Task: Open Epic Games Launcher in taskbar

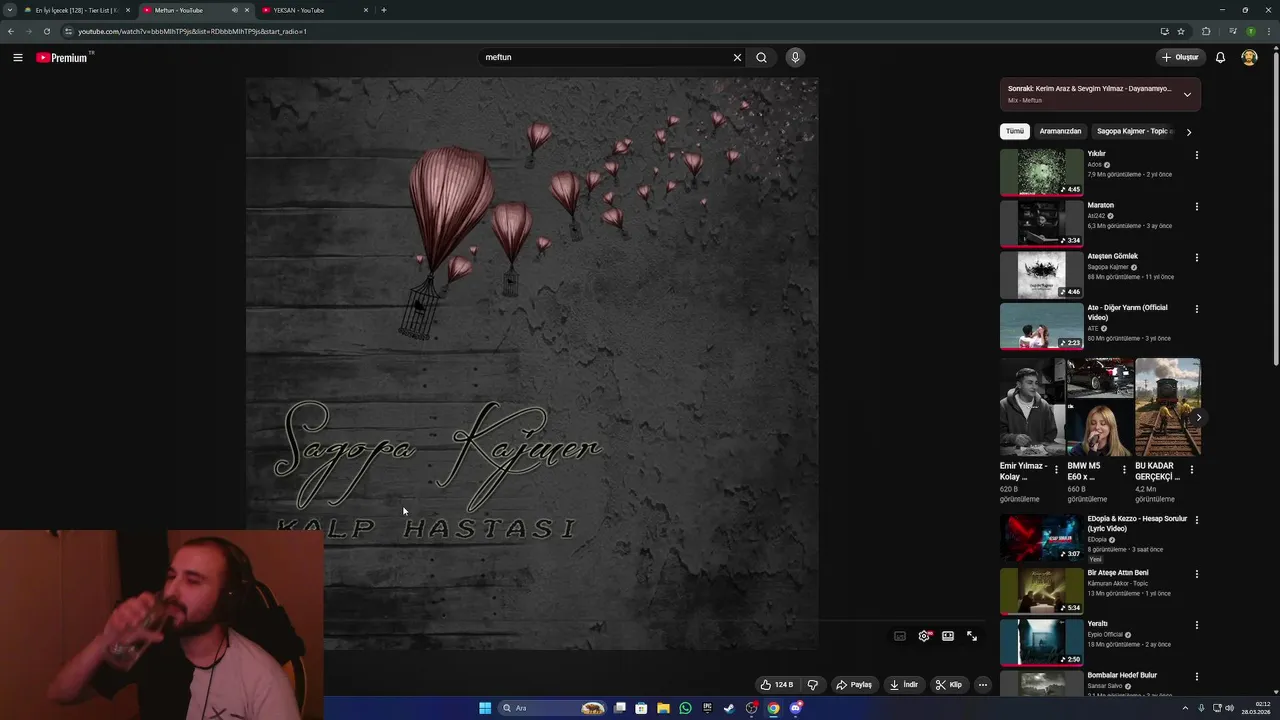Action: tap(707, 708)
